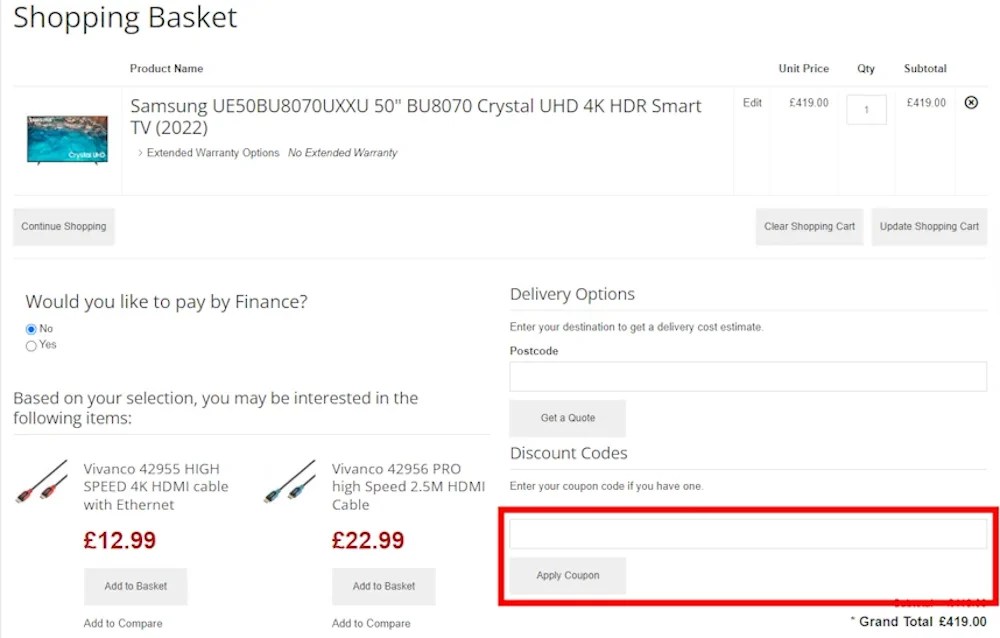Add the 2.5M HDMI Cable to Compare

371,622
